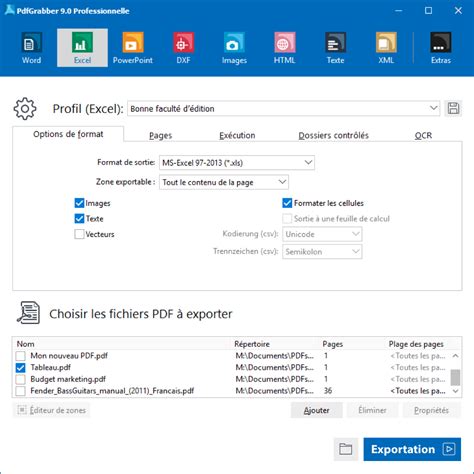The image size is (474, 474).
Task: Maximize the PdfGrabber window
Action: click(x=428, y=11)
